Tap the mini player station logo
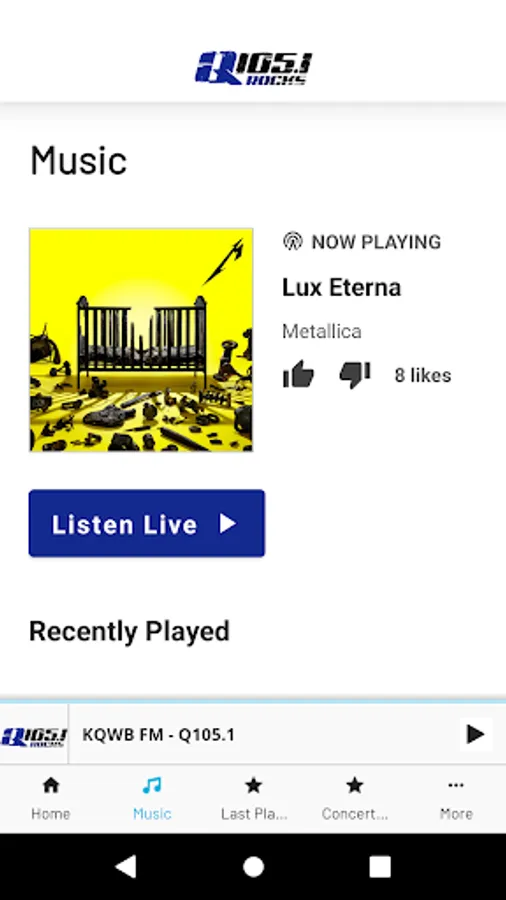 coord(34,734)
